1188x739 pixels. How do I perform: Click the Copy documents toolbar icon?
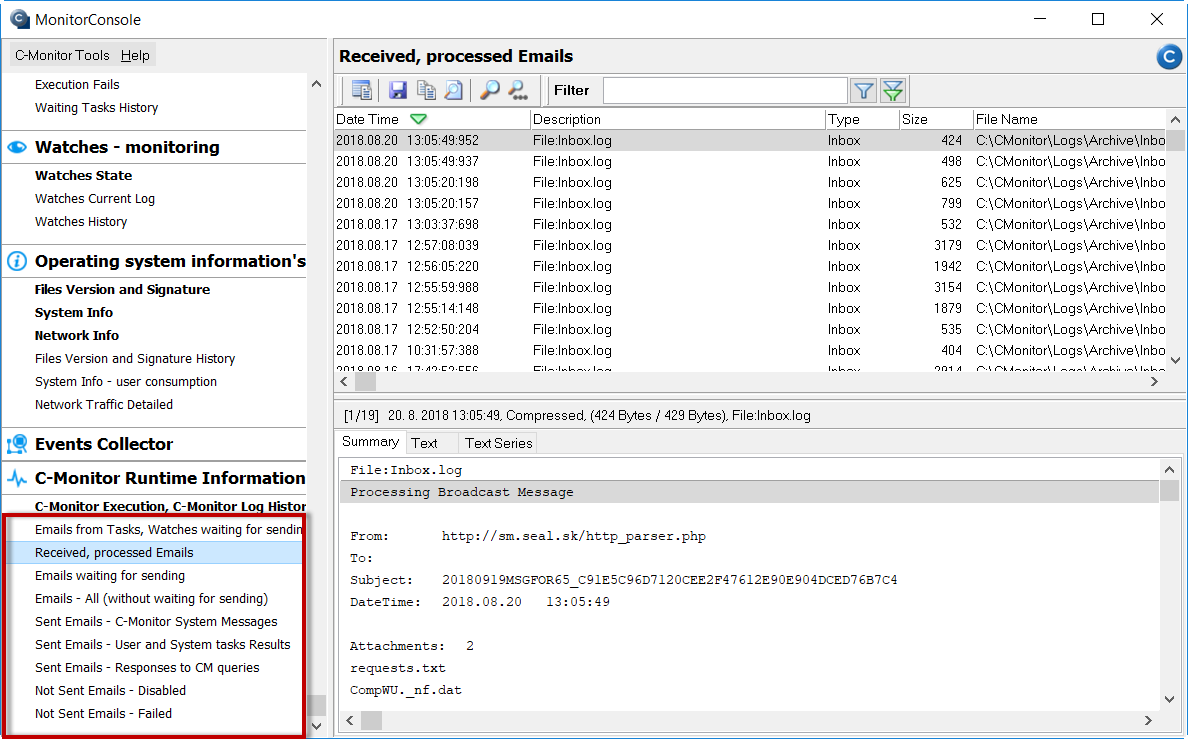pos(427,90)
